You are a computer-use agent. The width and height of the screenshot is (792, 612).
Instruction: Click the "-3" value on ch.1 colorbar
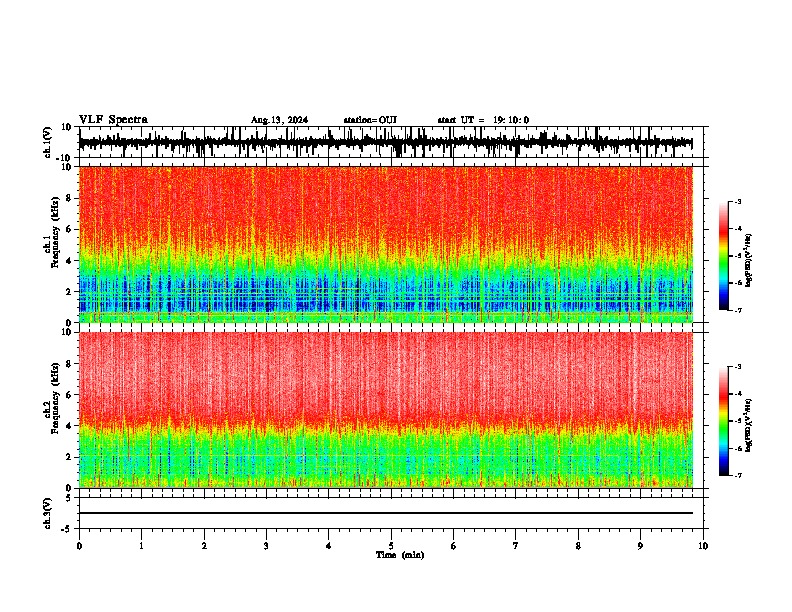737,201
